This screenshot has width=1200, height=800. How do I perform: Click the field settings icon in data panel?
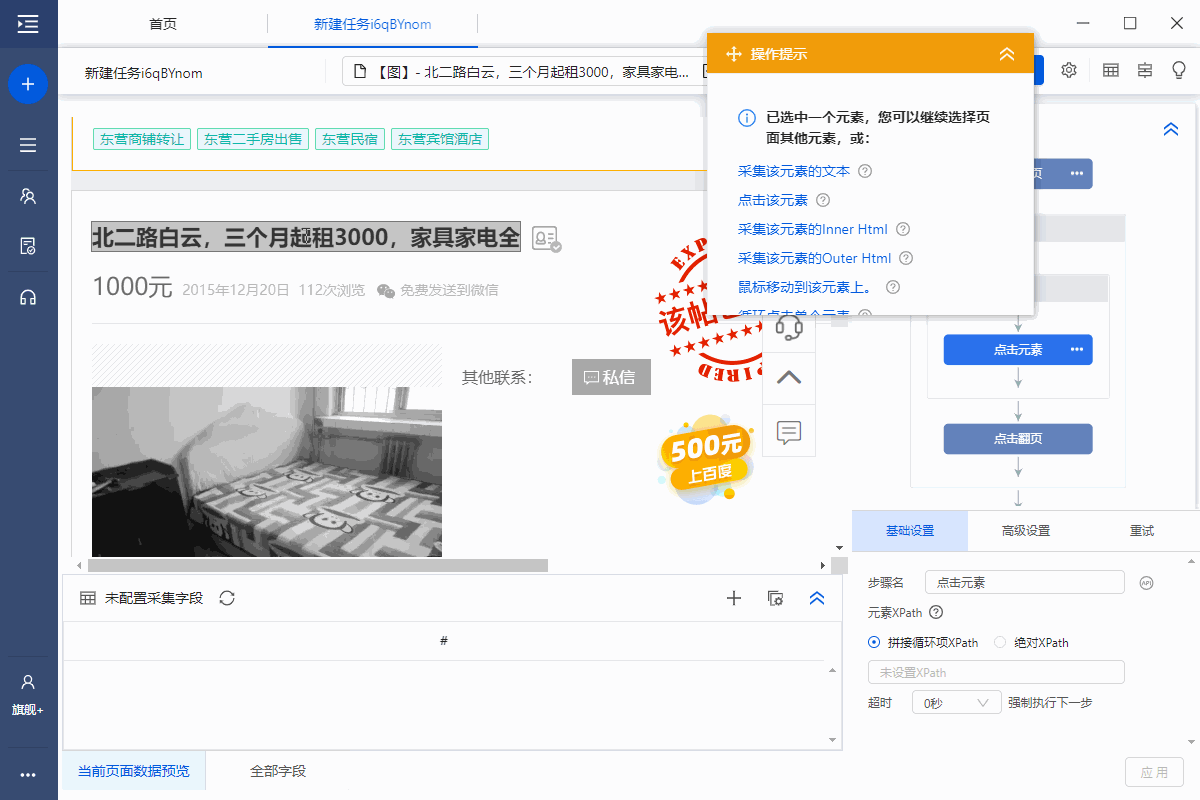click(775, 598)
